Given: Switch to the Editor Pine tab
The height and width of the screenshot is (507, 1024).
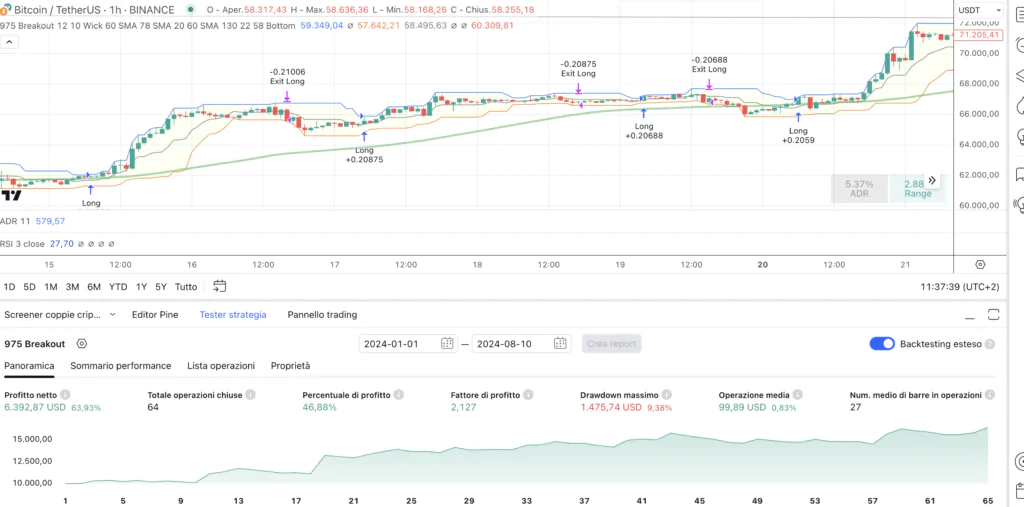Looking at the screenshot, I should pyautogui.click(x=155, y=315).
